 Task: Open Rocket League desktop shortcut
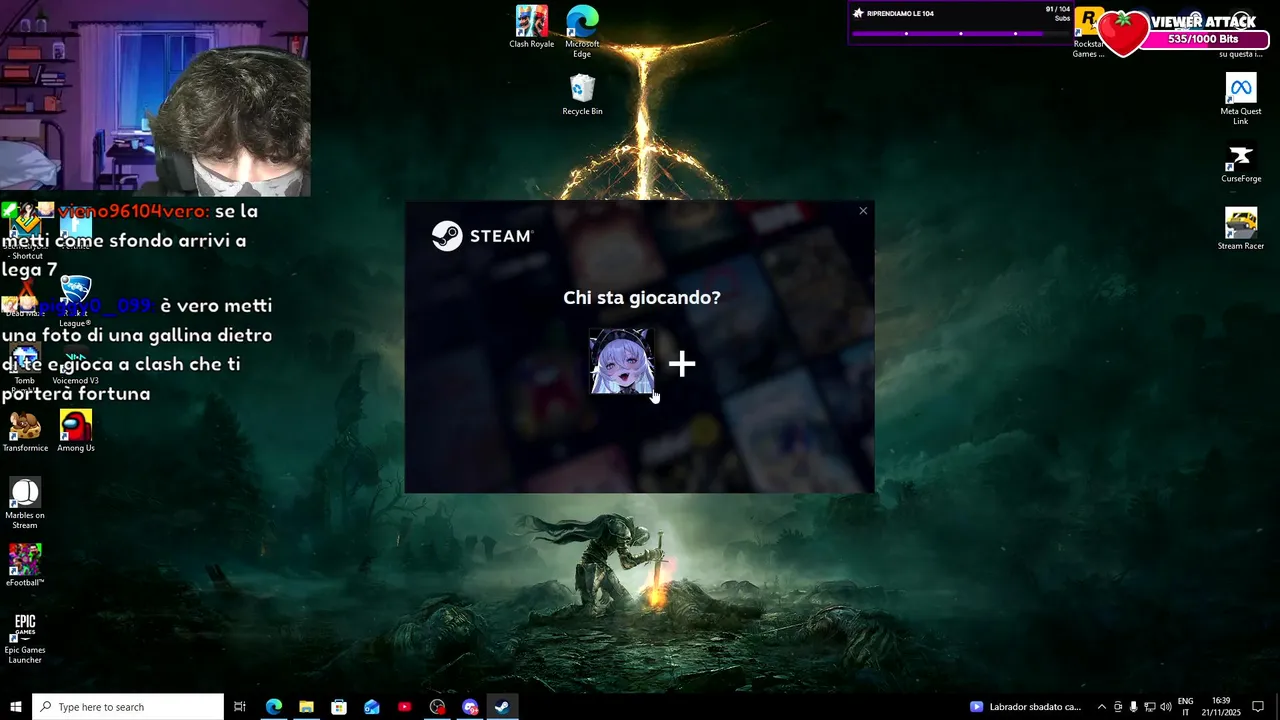pyautogui.click(x=75, y=301)
